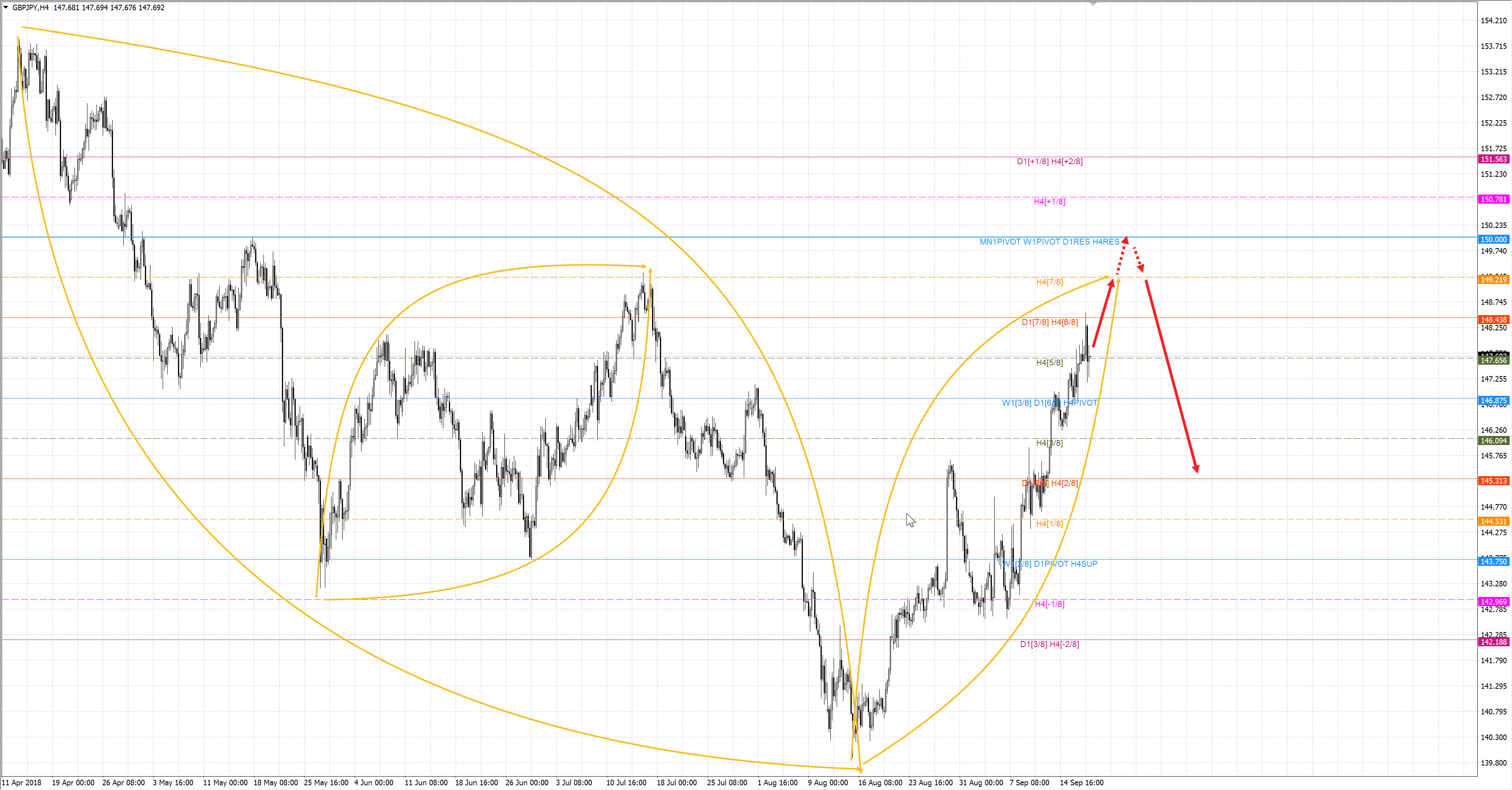The height and width of the screenshot is (790, 1512).
Task: Select the MN1PIVOT W1PIVOT D1RES H4RES label
Action: click(1049, 242)
